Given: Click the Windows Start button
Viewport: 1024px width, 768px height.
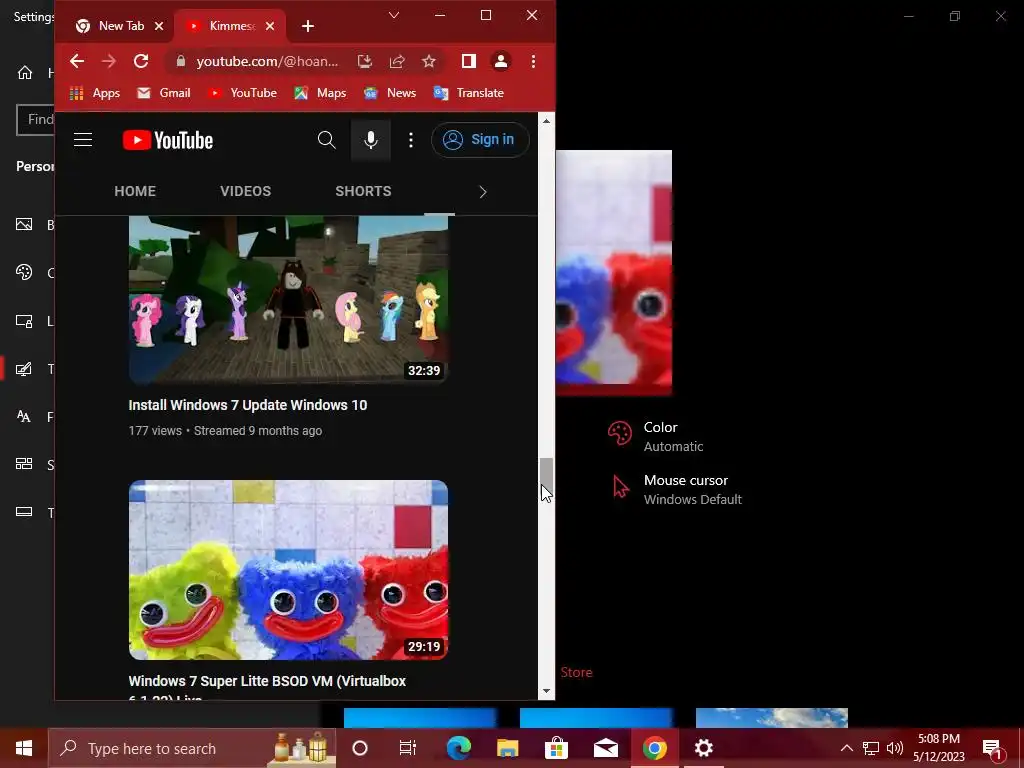Looking at the screenshot, I should pos(24,748).
